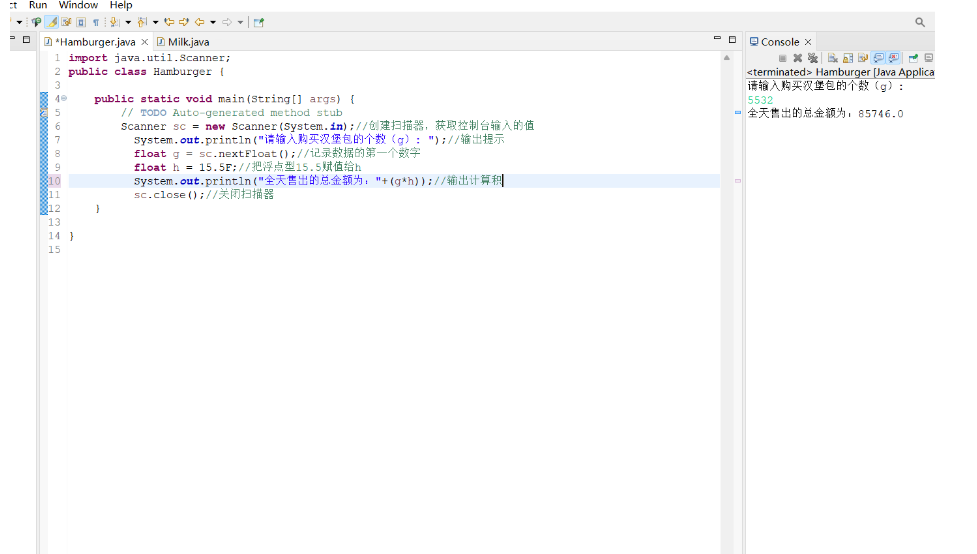Click the toolbar search magnifier icon
977x554 pixels.
click(x=920, y=22)
